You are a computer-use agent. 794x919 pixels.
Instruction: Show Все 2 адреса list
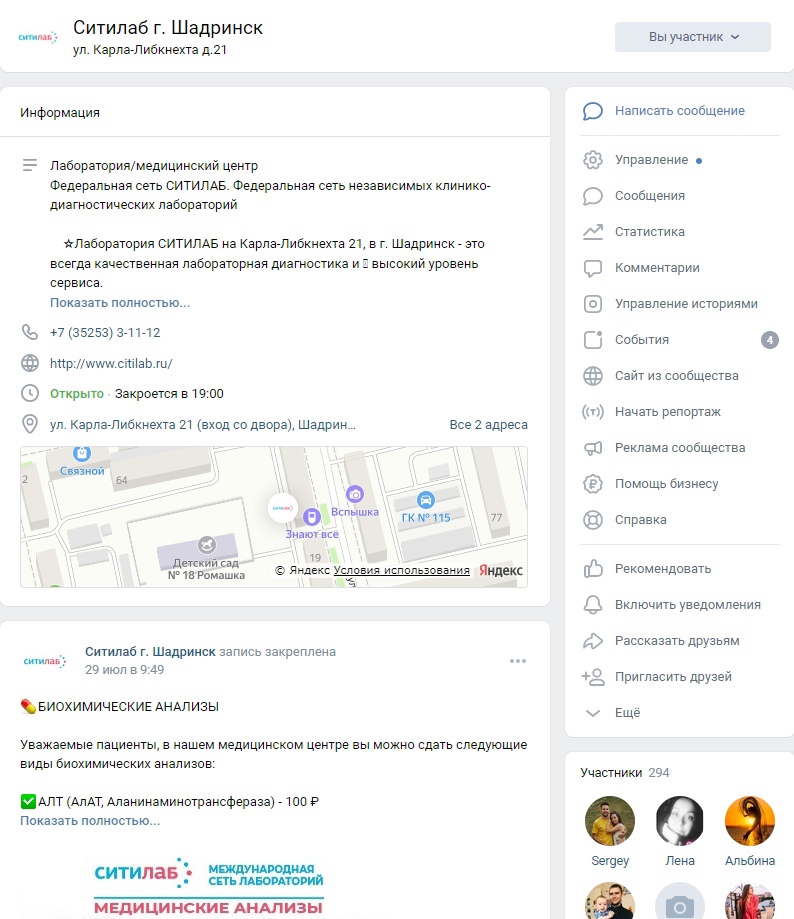click(488, 424)
